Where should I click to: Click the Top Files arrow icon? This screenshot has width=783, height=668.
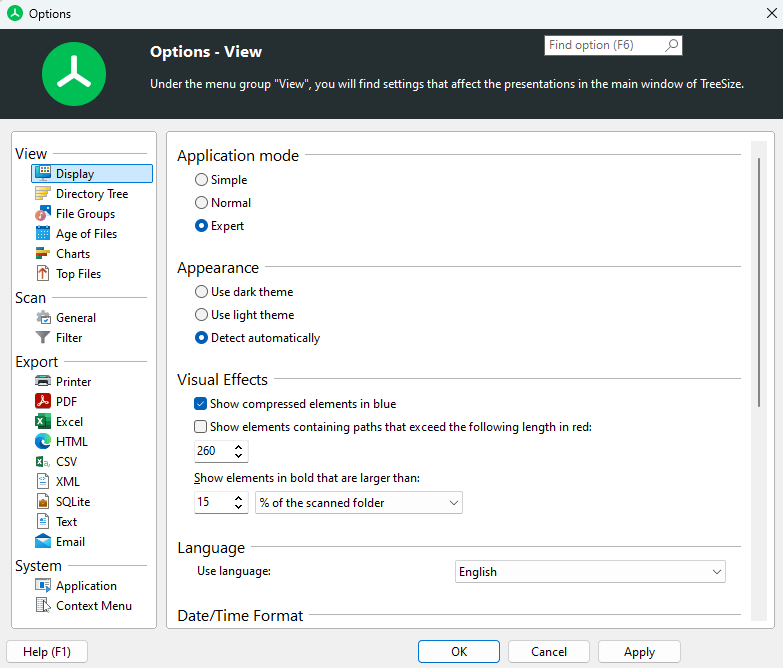43,273
